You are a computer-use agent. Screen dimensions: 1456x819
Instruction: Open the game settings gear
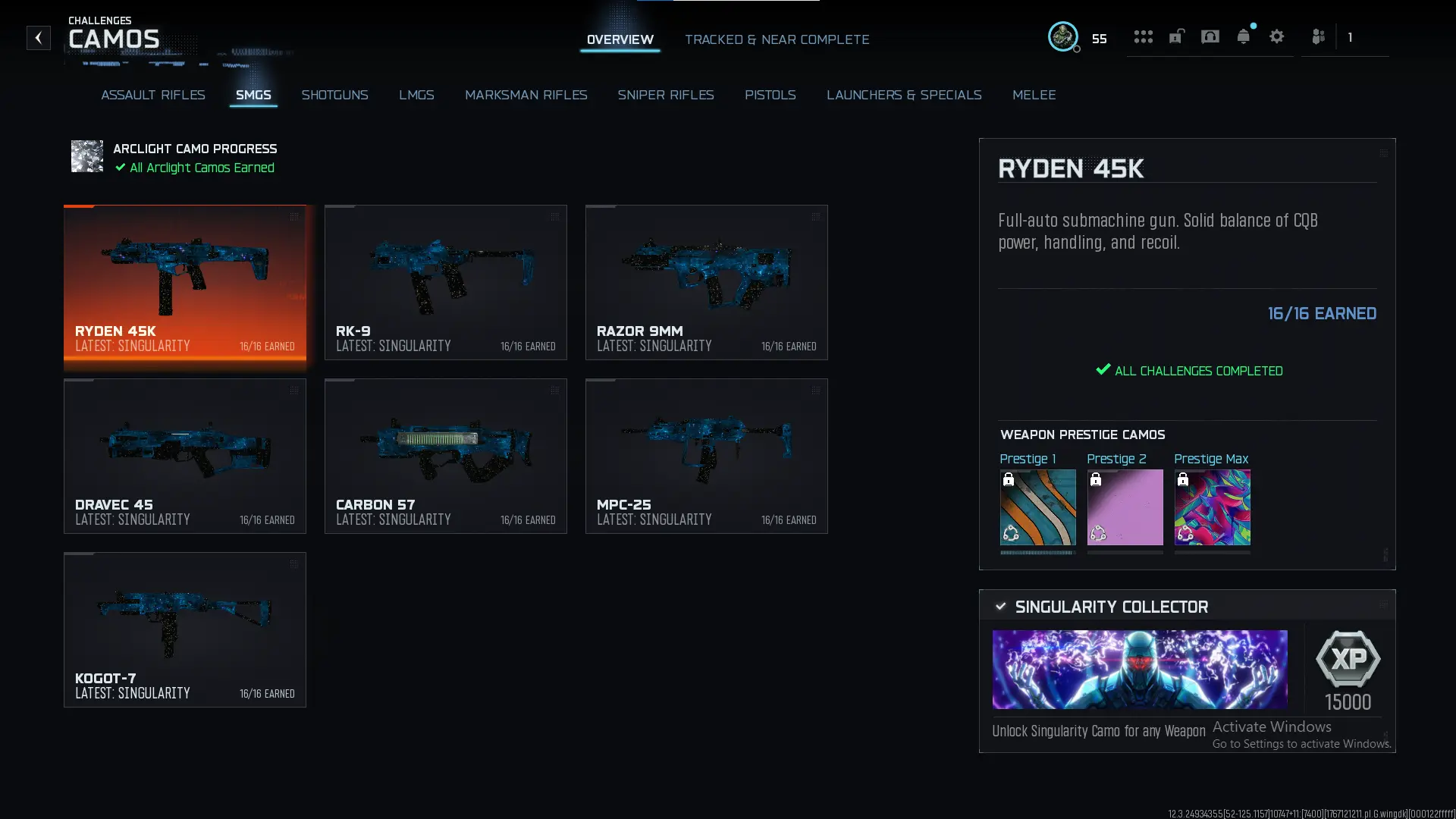point(1277,36)
